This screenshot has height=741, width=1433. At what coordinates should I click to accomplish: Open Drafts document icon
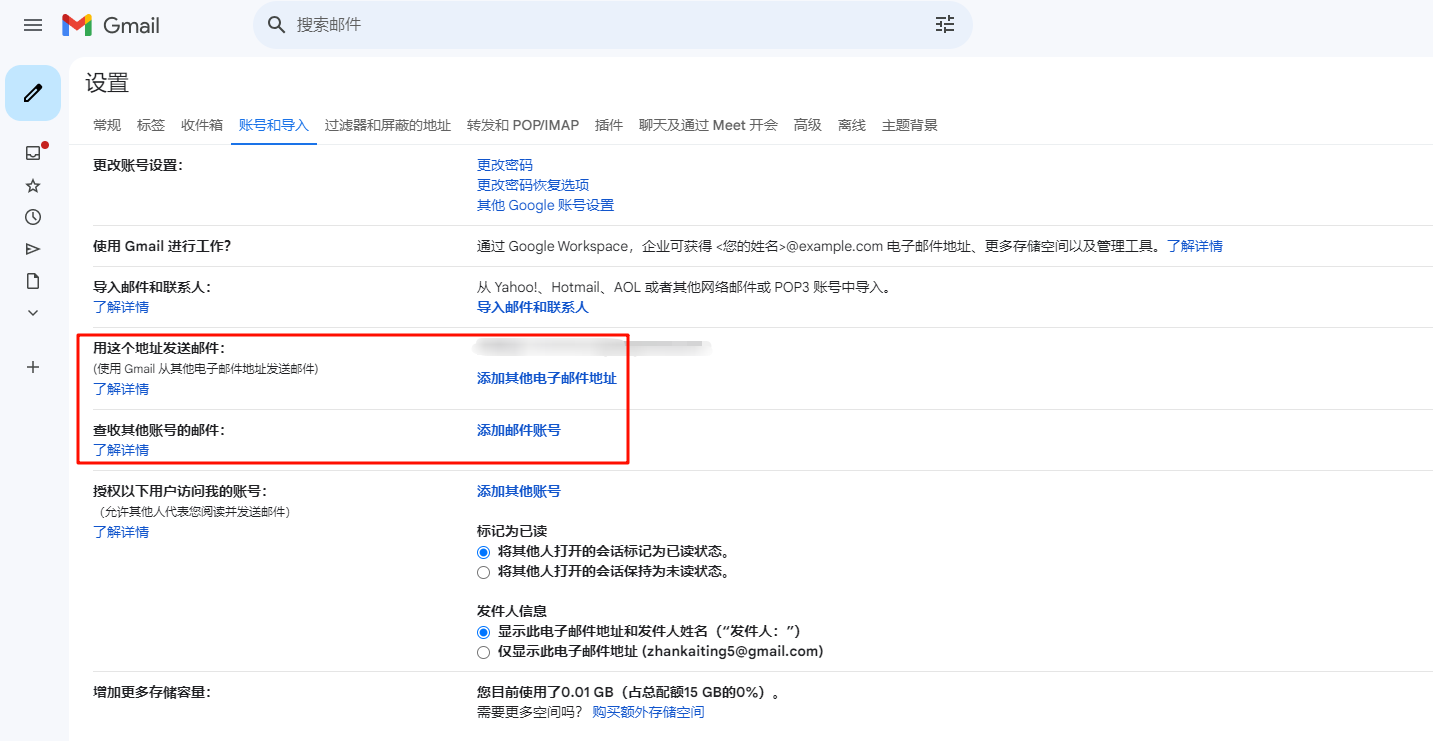tap(33, 281)
